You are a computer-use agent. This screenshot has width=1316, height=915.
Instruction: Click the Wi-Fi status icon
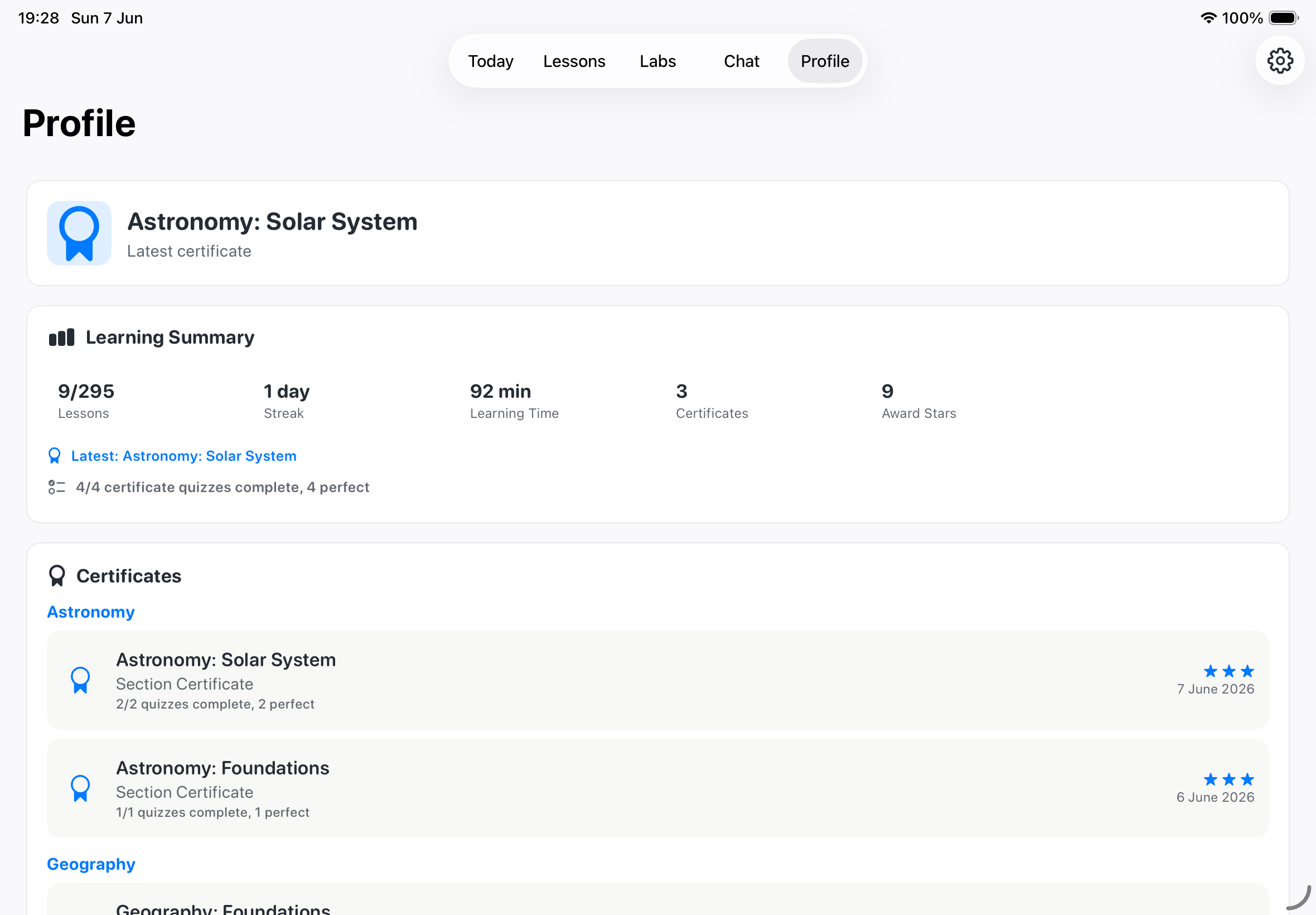click(x=1208, y=18)
